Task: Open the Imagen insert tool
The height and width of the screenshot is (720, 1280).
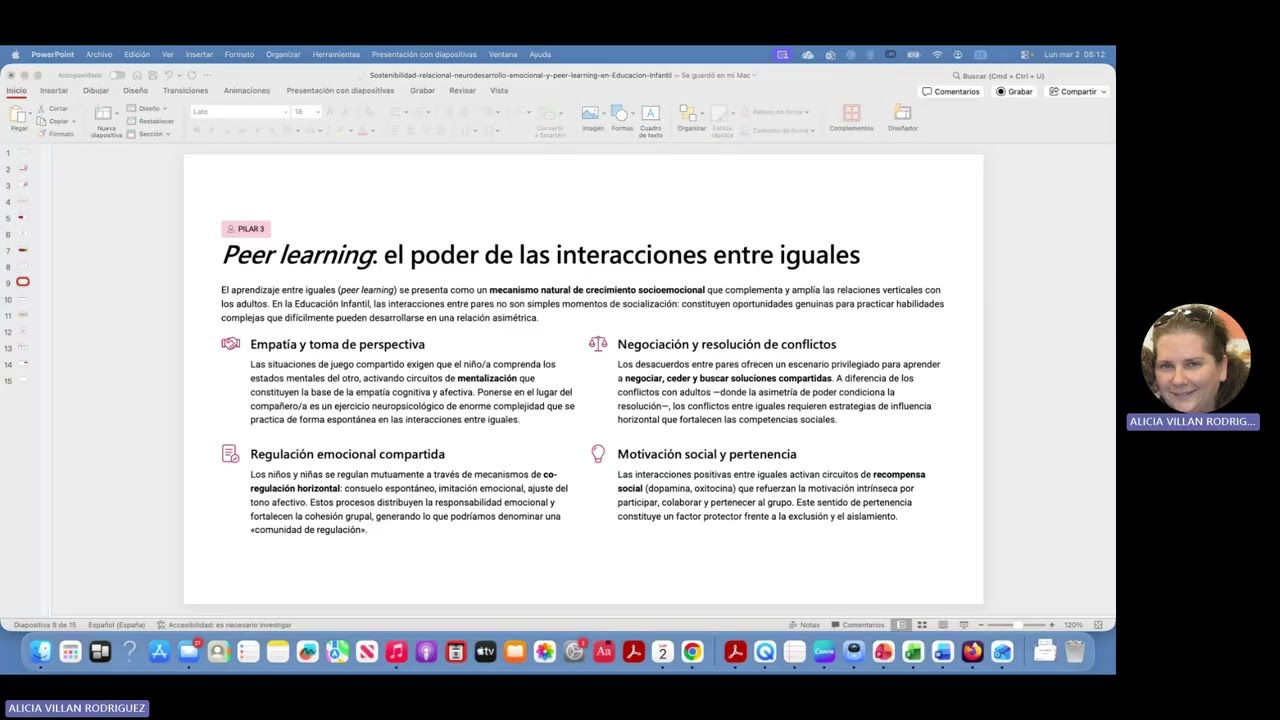Action: pos(592,119)
